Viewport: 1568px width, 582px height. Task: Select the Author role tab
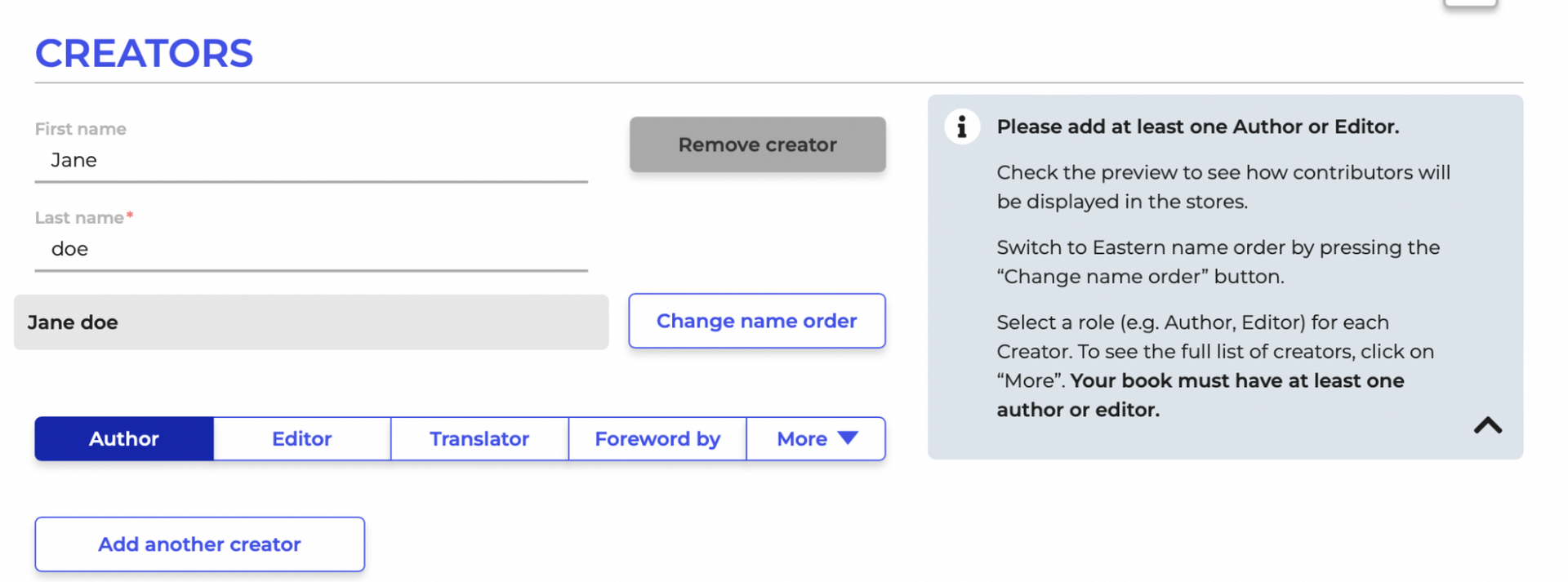coord(123,438)
